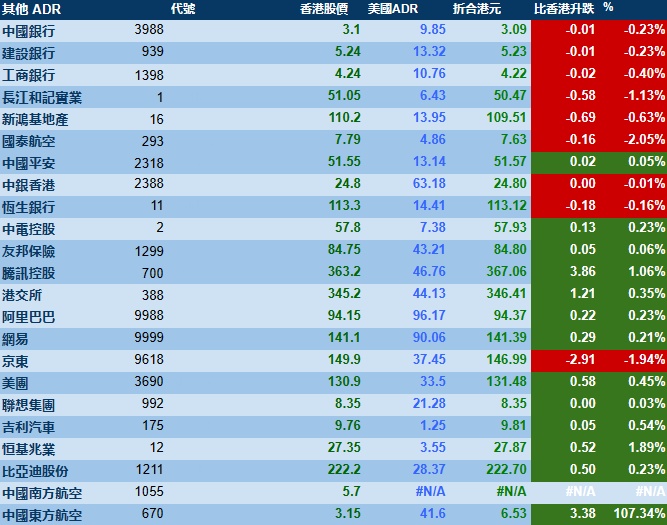Screen dimensions: 667x525
Task: Select the 網易 stock name
Action: pyautogui.click(x=15, y=340)
